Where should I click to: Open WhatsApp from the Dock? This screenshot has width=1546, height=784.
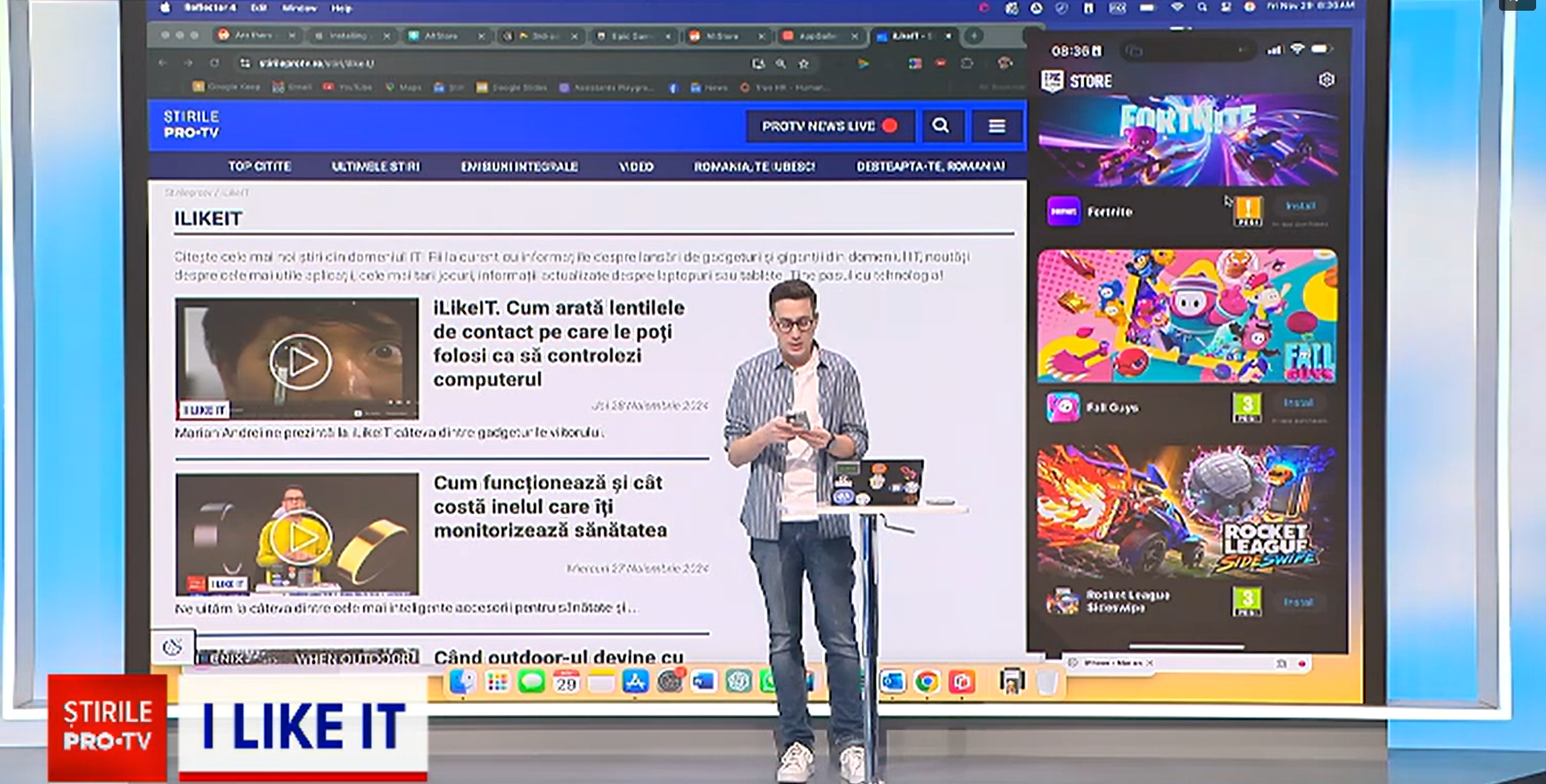pos(768,681)
